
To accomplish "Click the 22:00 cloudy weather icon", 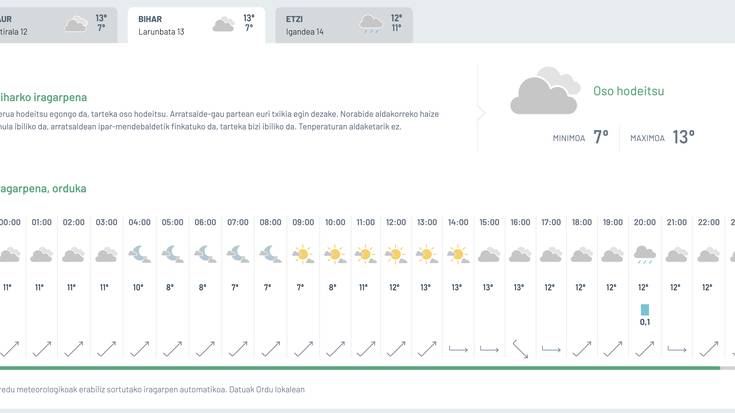I will (x=708, y=255).
